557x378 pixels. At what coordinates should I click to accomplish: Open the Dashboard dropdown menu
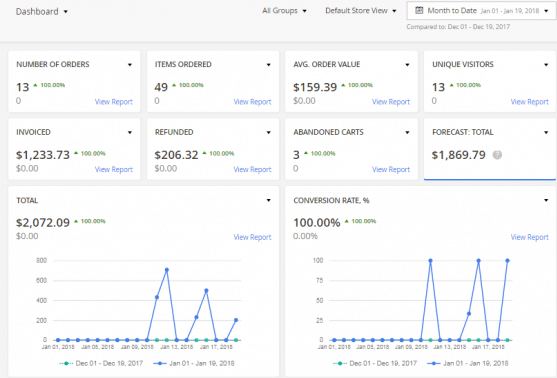42,11
